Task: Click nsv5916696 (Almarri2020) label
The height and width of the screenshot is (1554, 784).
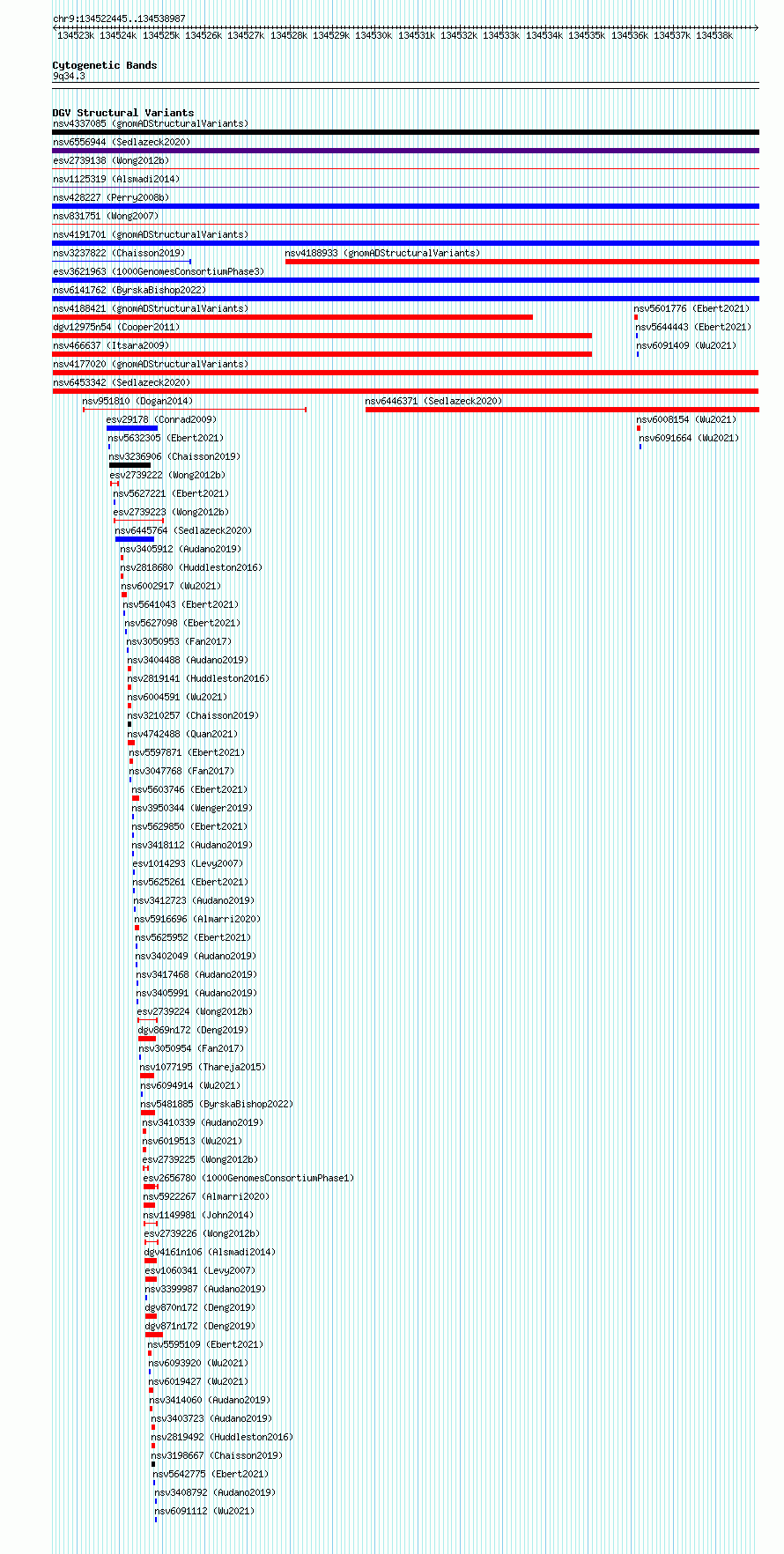Action: point(198,920)
